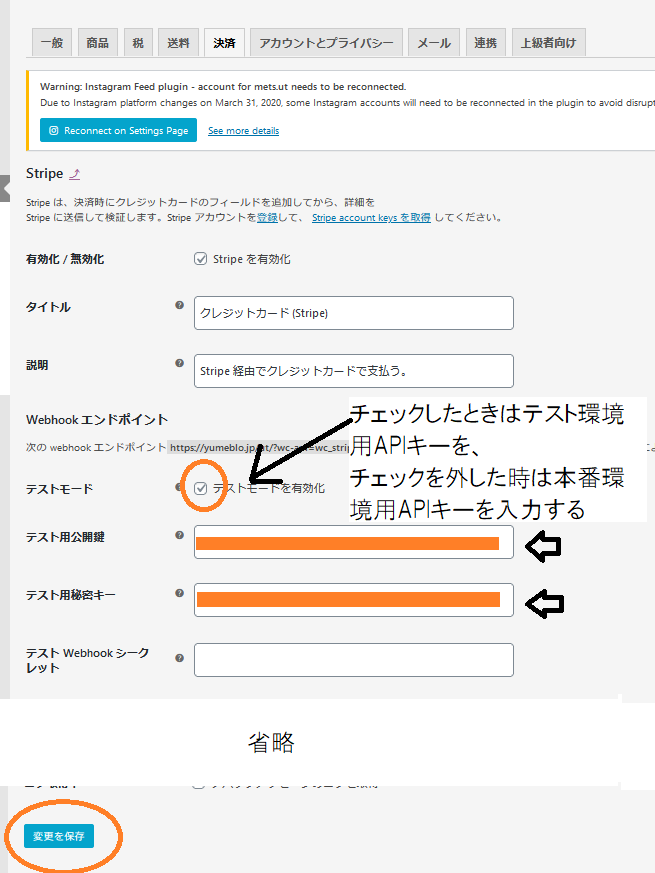Select the 決済 tab
This screenshot has width=655, height=873.
[224, 43]
